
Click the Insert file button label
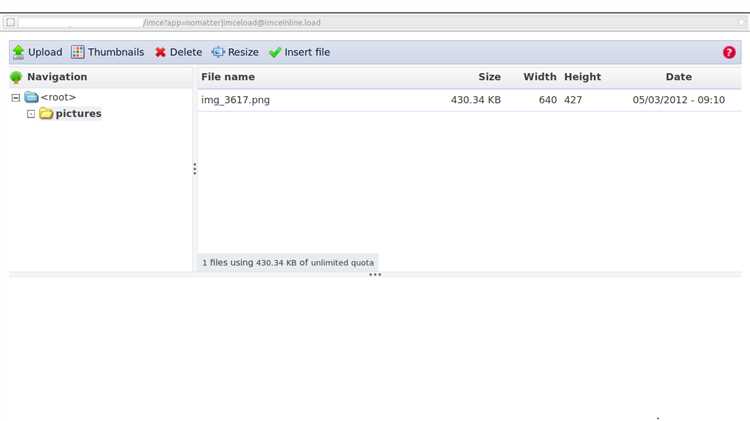click(x=307, y=52)
